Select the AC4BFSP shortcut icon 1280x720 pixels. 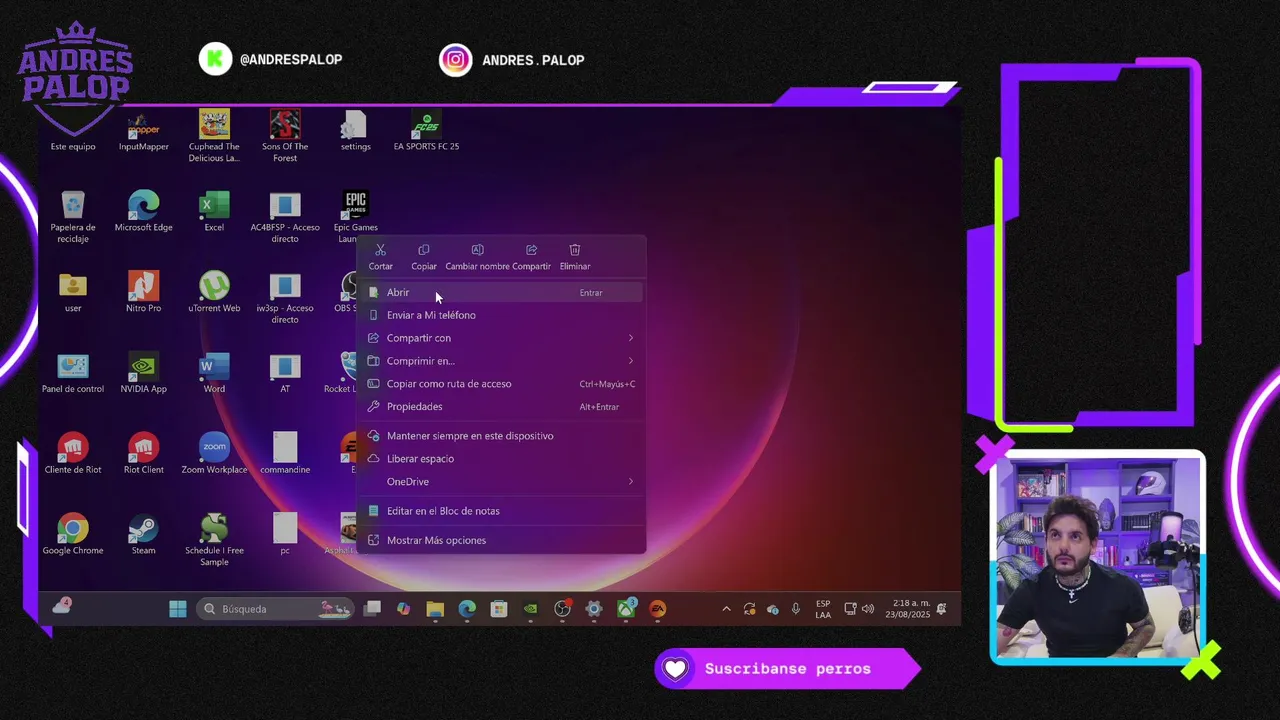pyautogui.click(x=285, y=217)
